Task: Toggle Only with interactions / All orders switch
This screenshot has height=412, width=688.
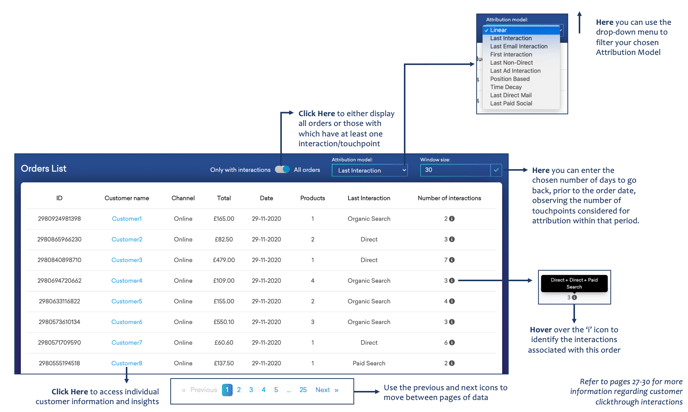Action: 282,170
